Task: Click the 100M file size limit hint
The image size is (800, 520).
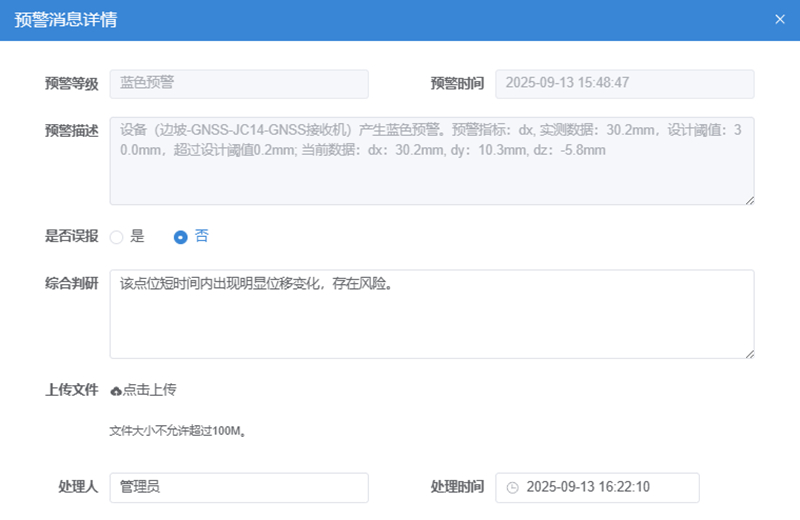Action: coord(177,432)
